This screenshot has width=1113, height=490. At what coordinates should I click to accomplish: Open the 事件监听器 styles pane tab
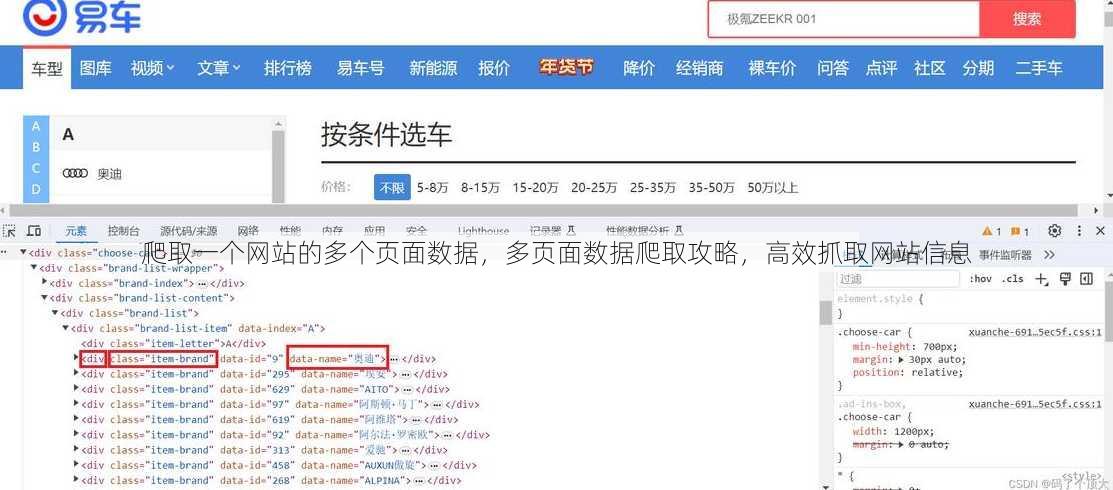(1005, 254)
